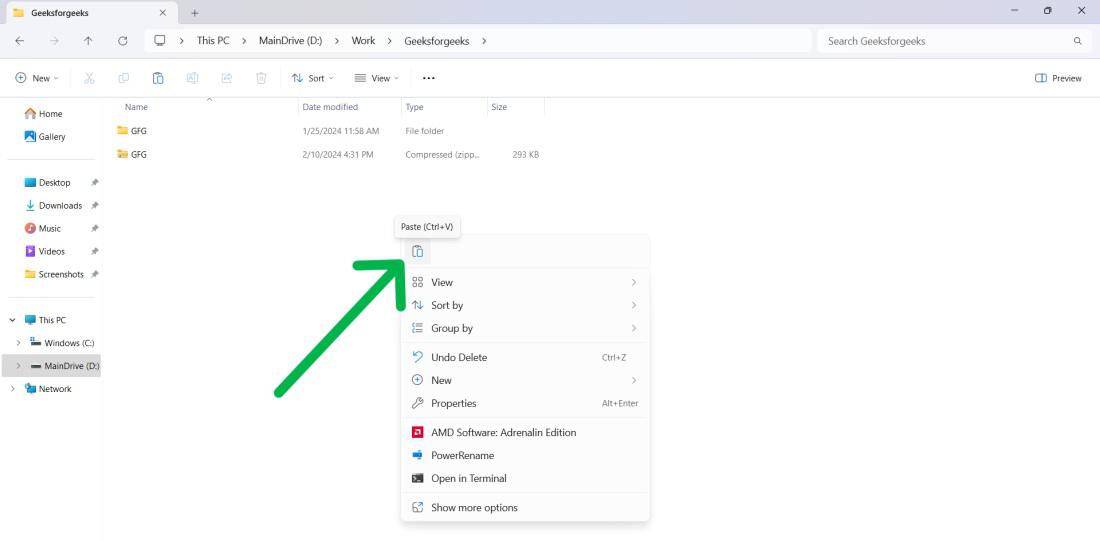Open the View dropdown in toolbar
Viewport: 1100px width, 541px height.
pos(377,78)
